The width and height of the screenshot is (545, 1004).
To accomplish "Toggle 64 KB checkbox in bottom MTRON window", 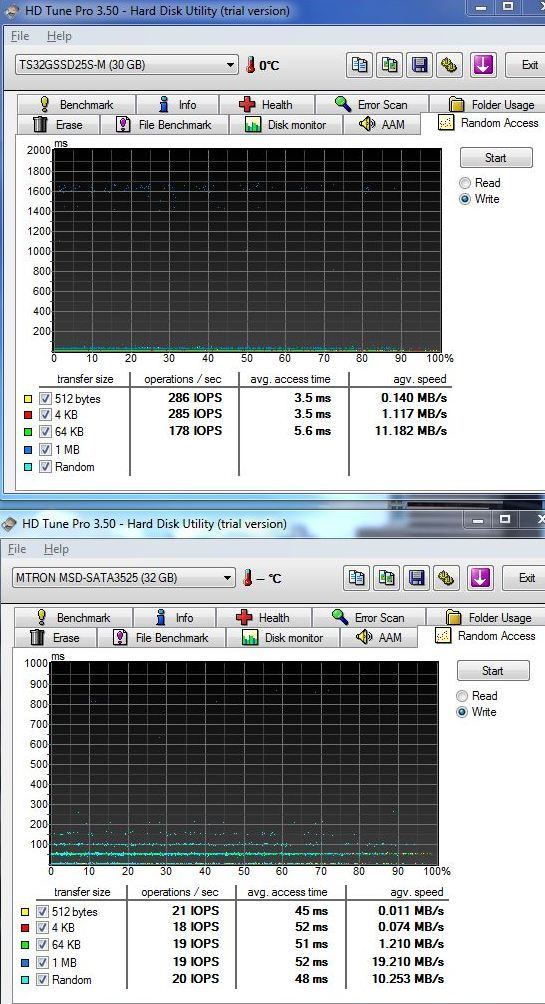I will (x=42, y=945).
